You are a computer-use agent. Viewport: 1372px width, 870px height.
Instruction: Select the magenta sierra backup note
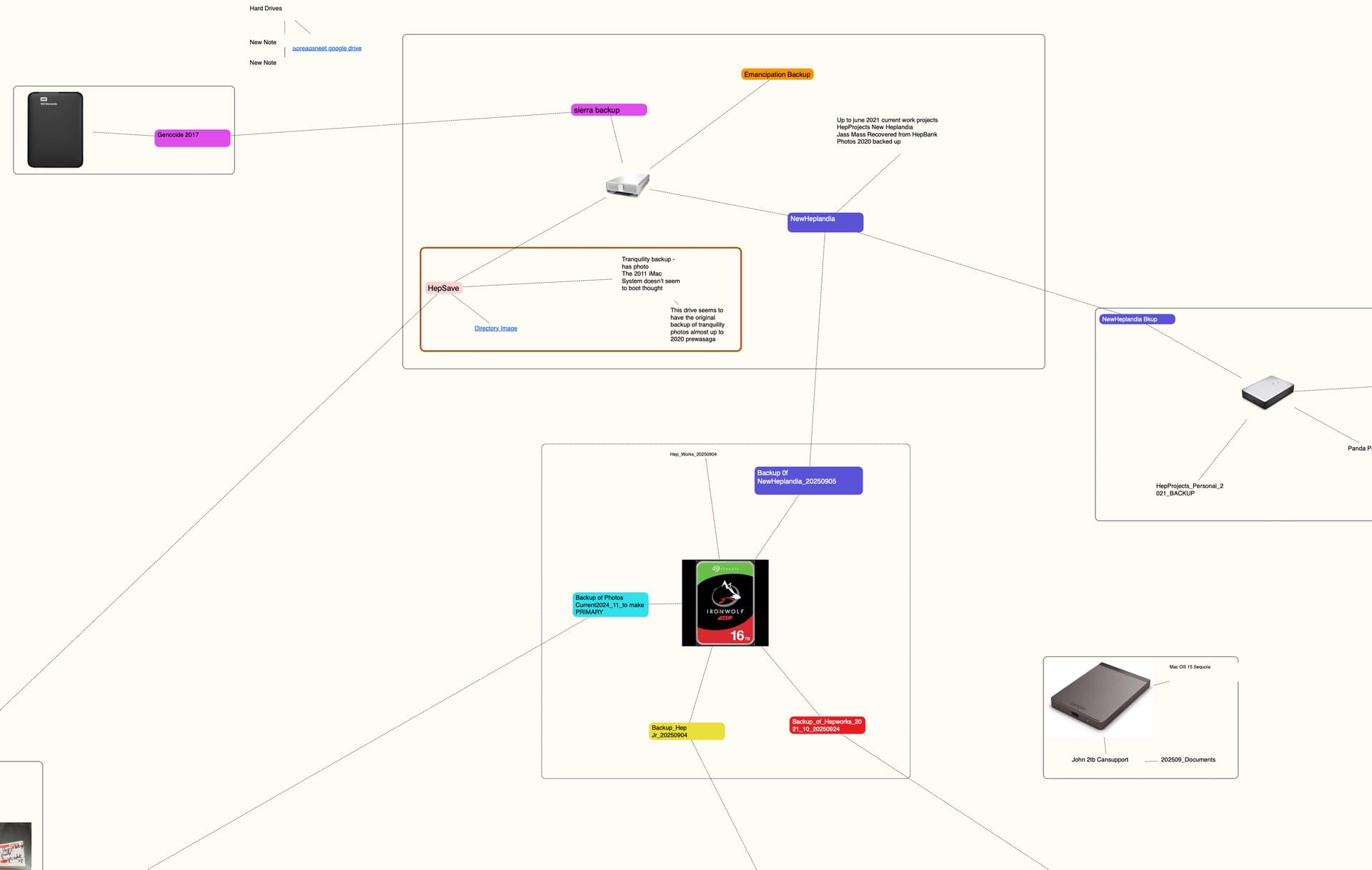click(x=608, y=110)
